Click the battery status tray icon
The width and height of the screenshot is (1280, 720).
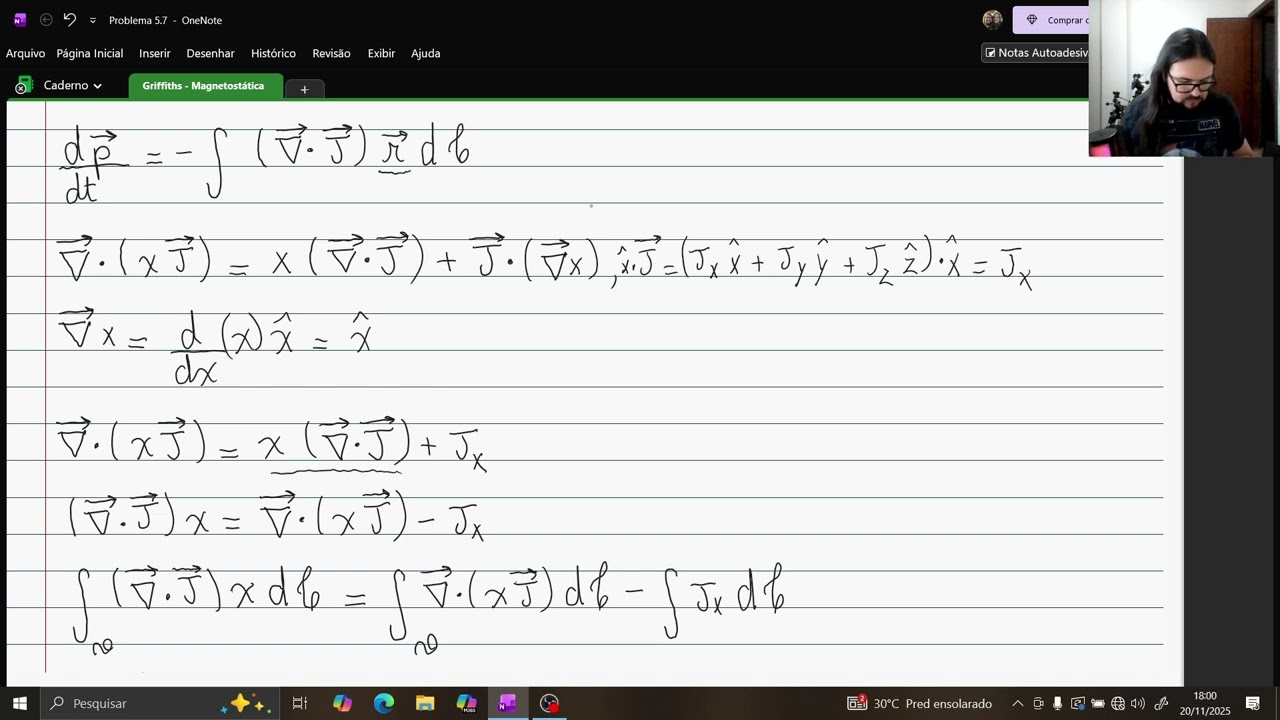point(1097,703)
